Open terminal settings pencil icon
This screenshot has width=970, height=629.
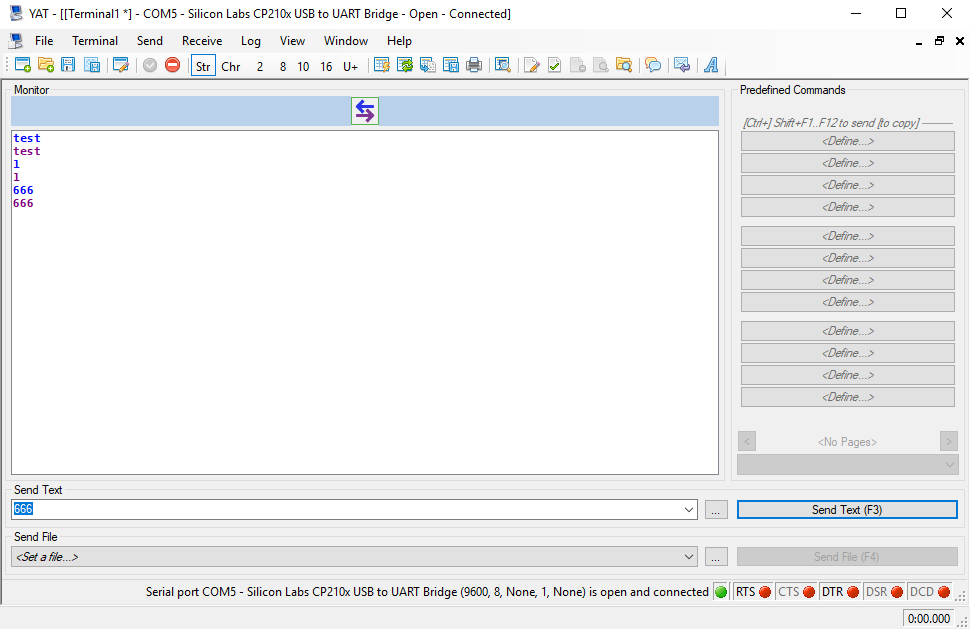[121, 65]
